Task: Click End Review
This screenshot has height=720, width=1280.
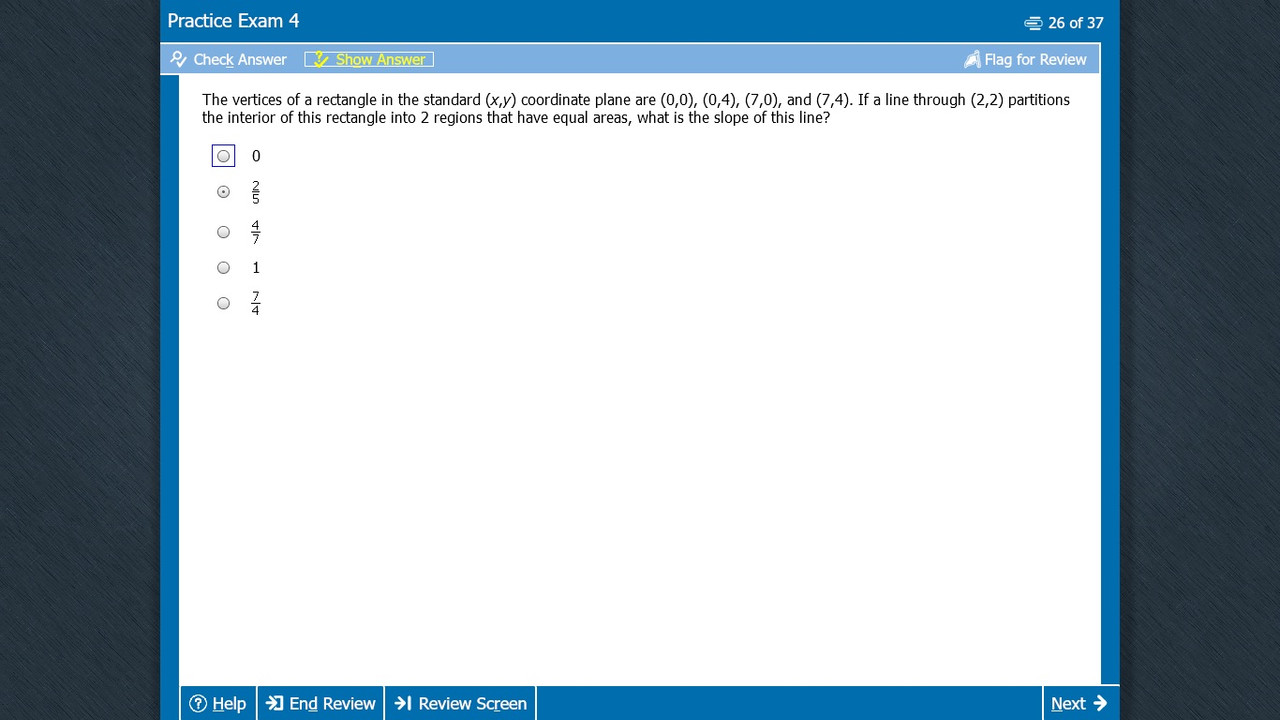Action: coord(321,703)
